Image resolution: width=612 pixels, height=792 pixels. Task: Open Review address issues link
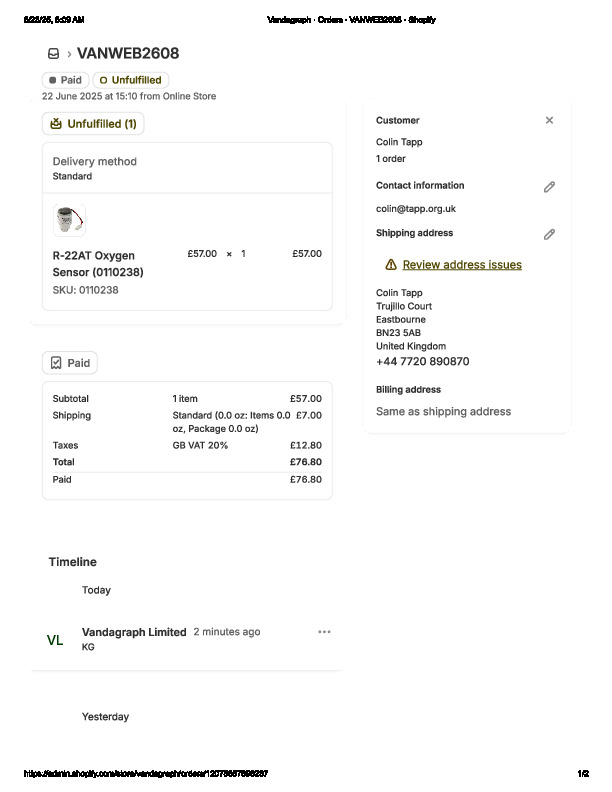click(462, 265)
